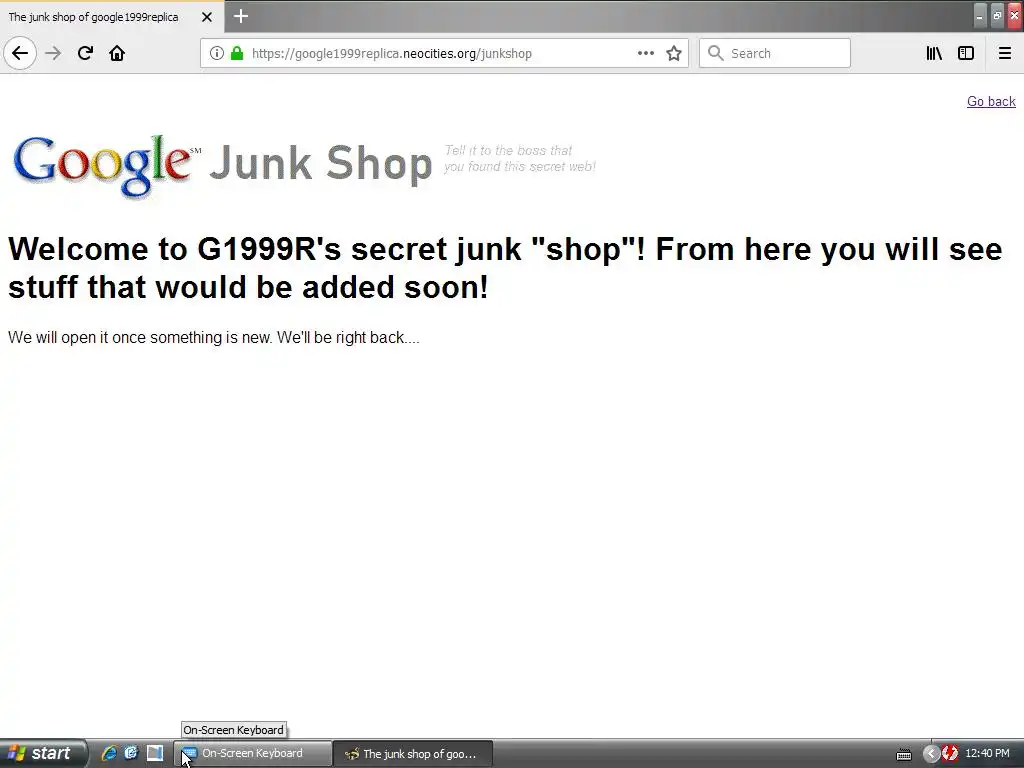Show site information icon
Screen dimensions: 1024x768
217,54
